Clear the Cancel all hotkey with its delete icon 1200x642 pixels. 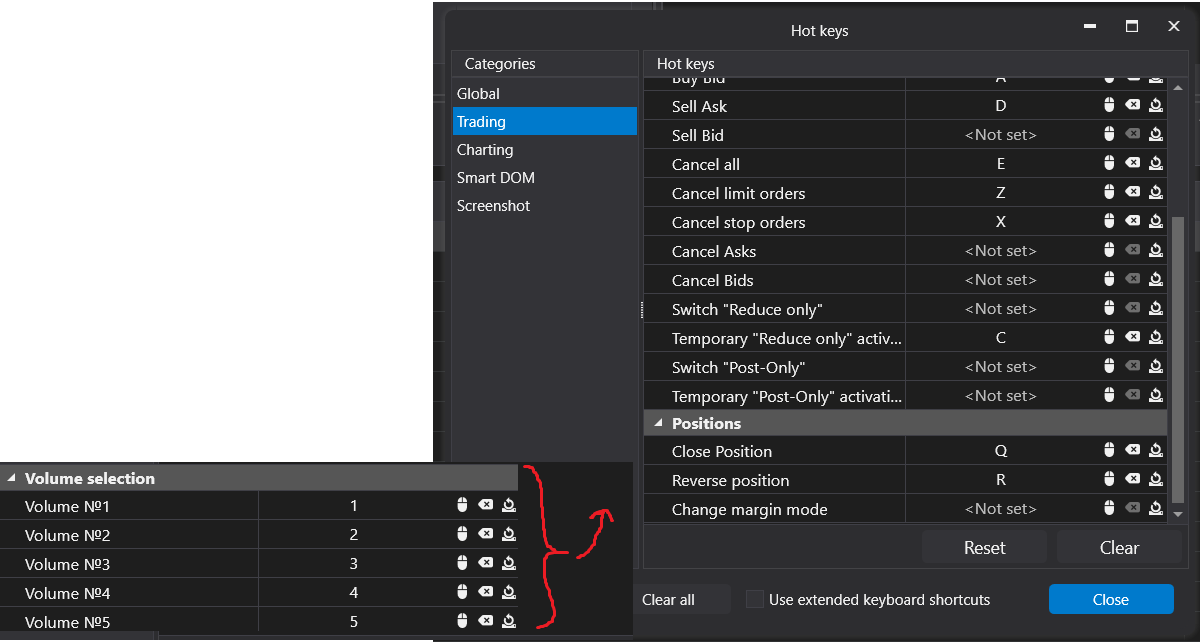click(1132, 163)
